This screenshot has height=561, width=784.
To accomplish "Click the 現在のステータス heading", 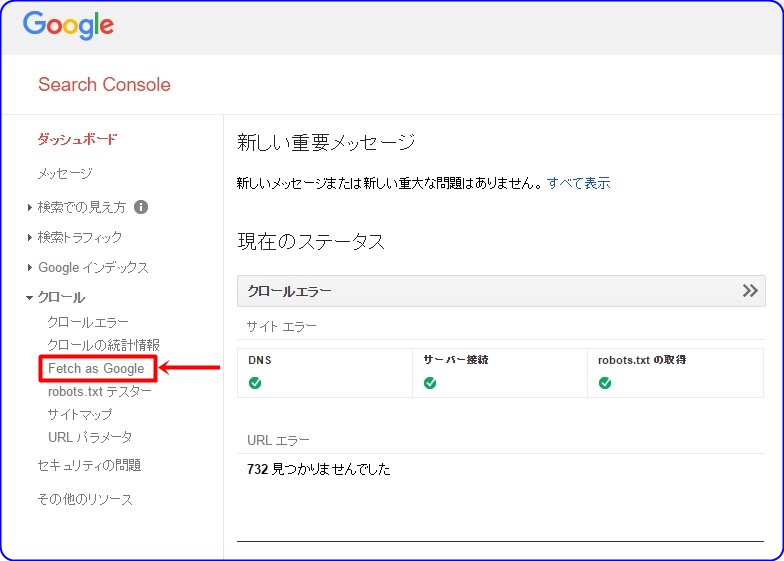I will point(311,242).
